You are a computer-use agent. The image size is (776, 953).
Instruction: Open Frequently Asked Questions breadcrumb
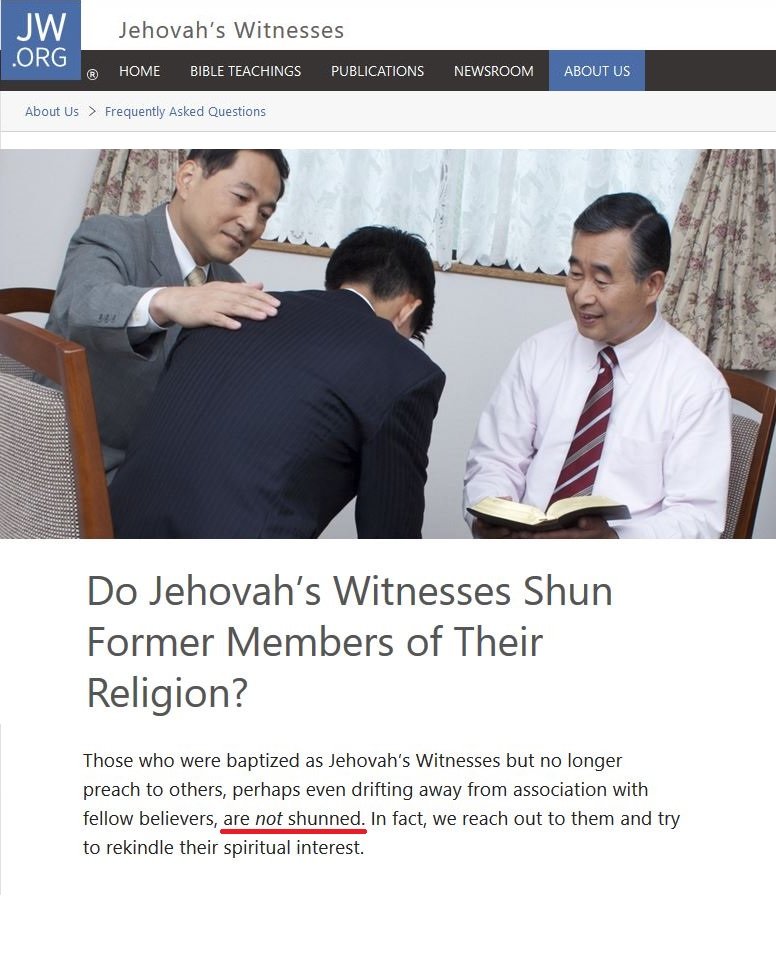coord(185,112)
